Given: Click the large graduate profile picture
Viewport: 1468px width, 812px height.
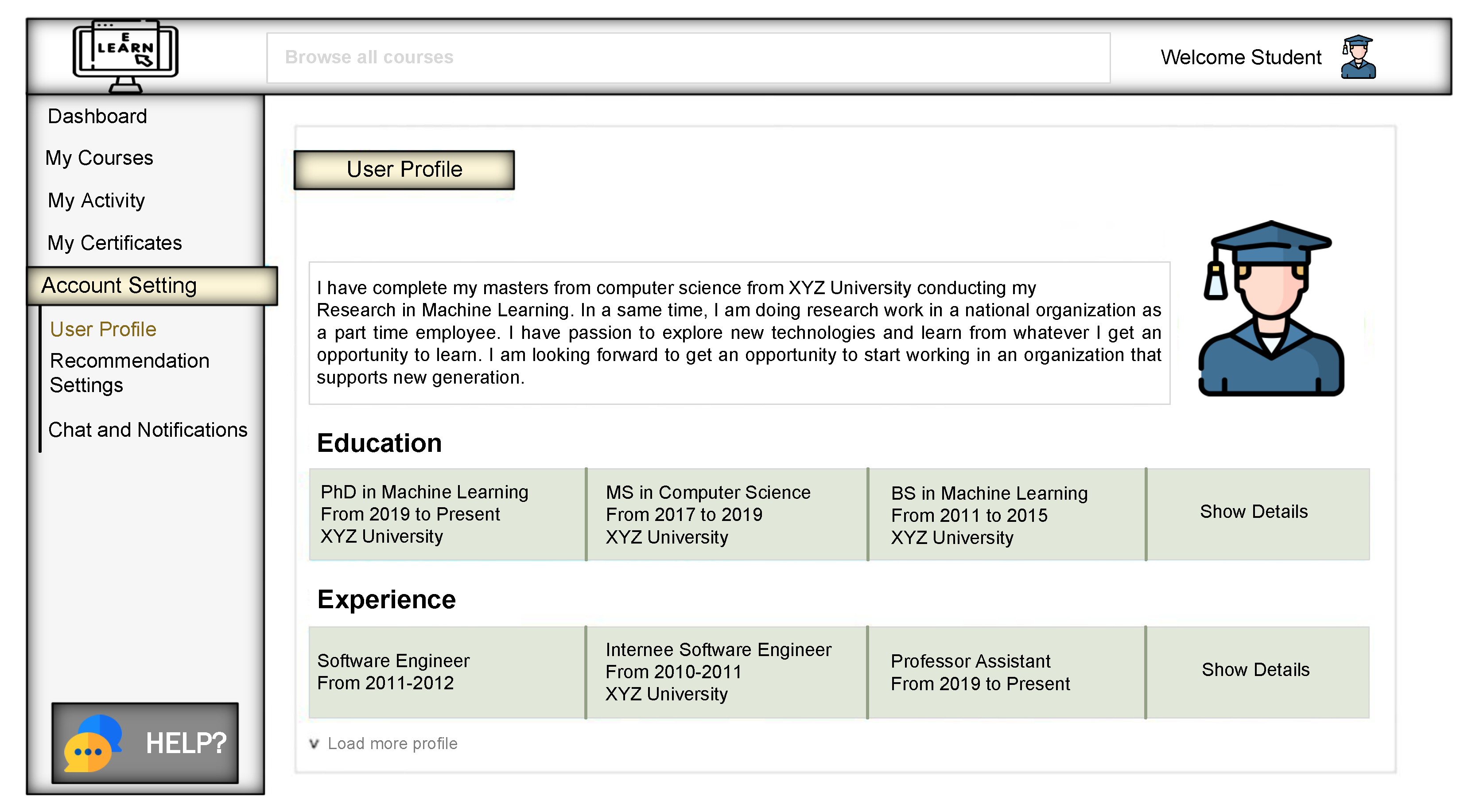Looking at the screenshot, I should point(1271,308).
